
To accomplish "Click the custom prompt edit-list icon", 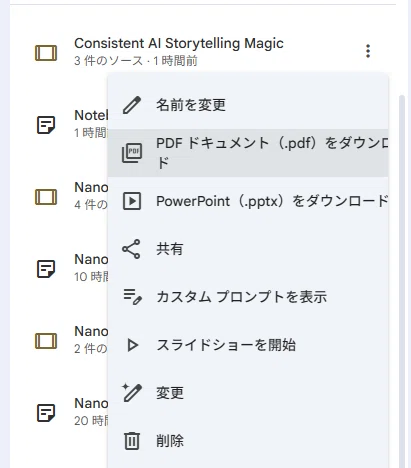I will pos(132,297).
